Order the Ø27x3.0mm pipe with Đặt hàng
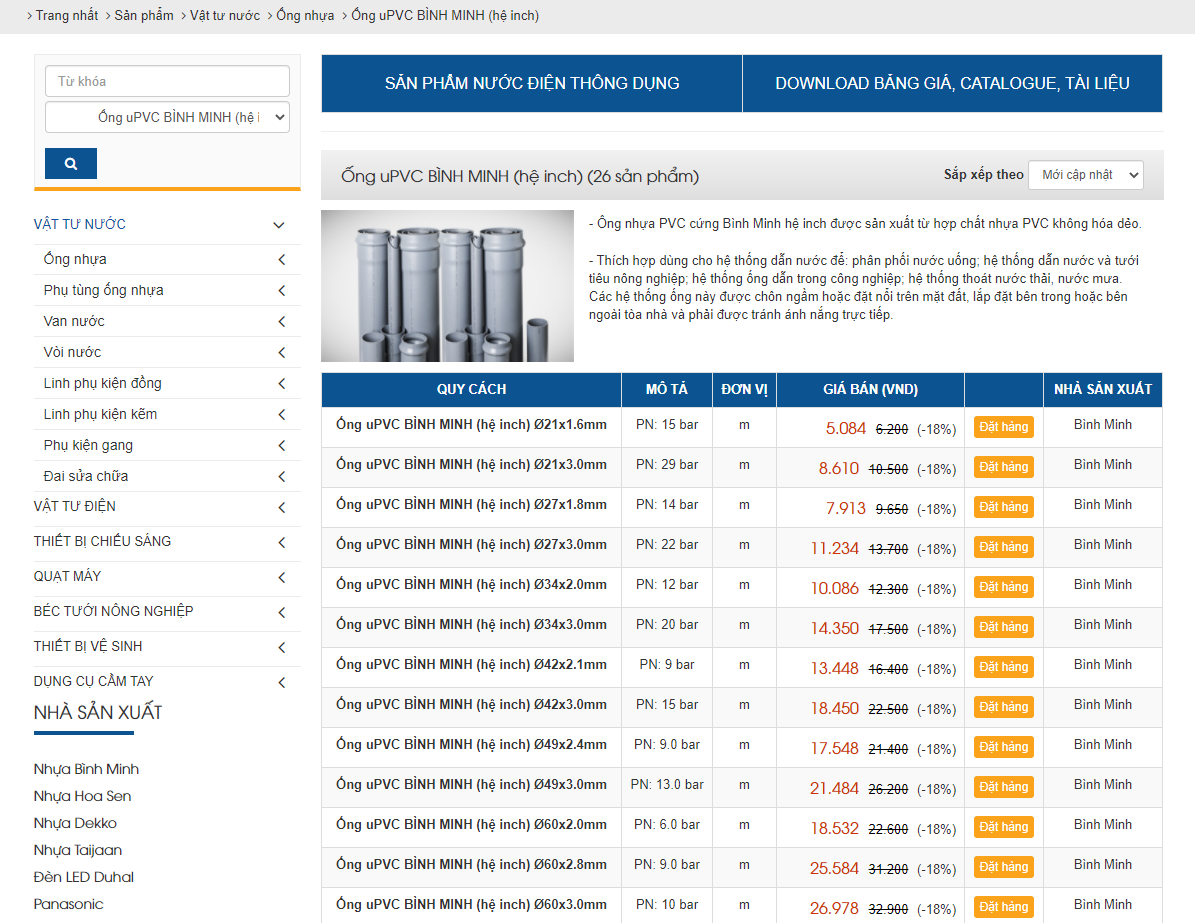This screenshot has width=1195, height=923. [1004, 547]
